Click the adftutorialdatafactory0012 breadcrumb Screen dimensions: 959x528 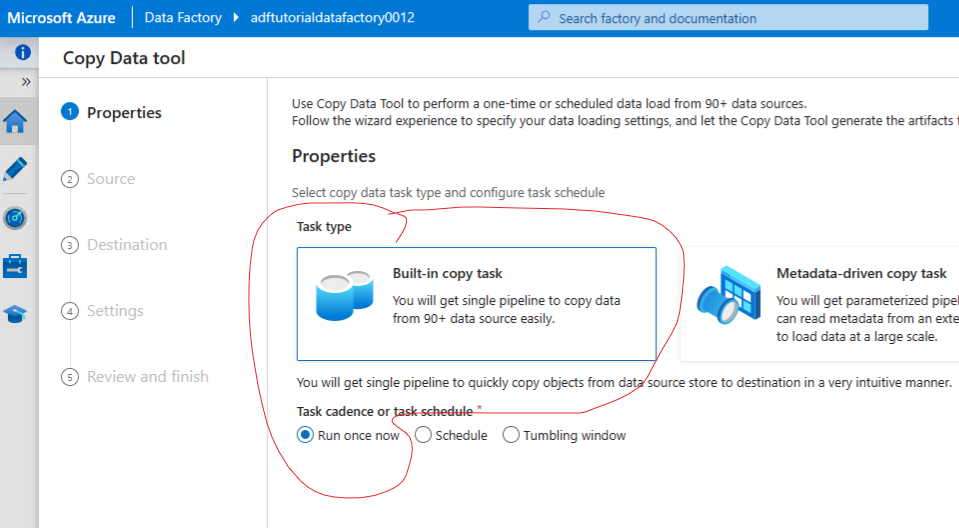click(x=333, y=17)
